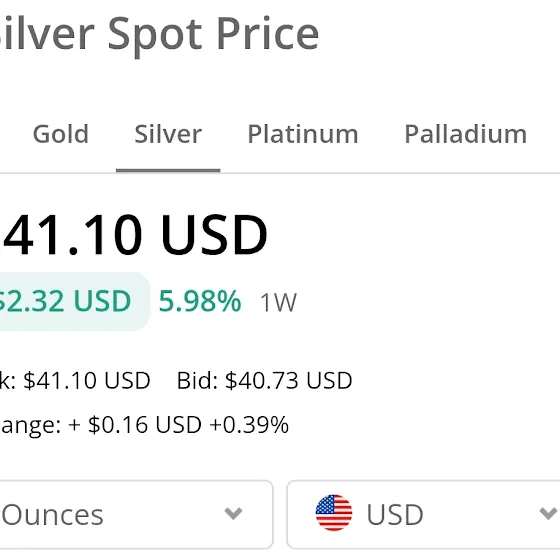560x560 pixels.
Task: Click the $0.16 USD change amount
Action: click(145, 424)
